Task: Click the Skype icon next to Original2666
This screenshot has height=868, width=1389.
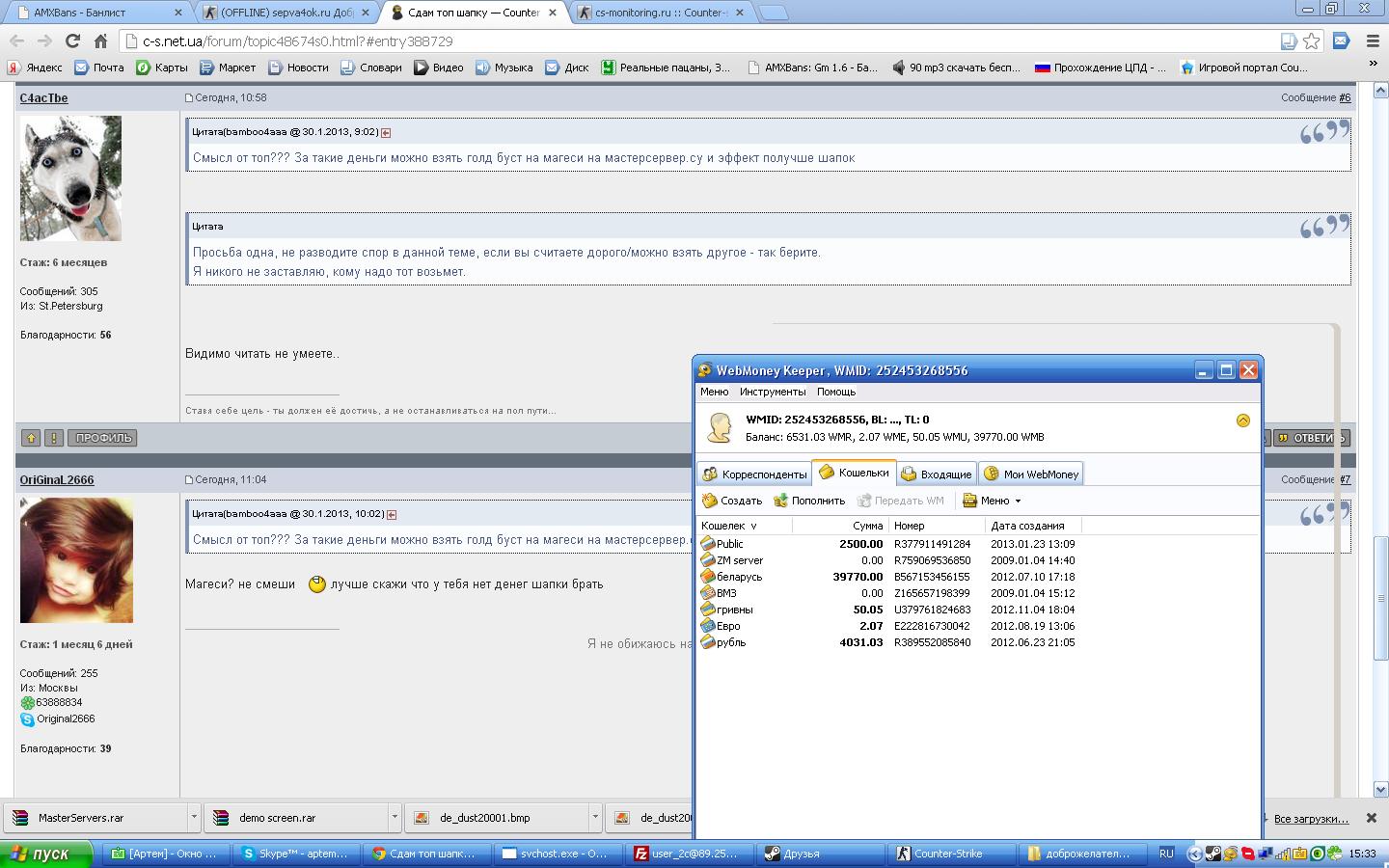Action: [x=27, y=719]
